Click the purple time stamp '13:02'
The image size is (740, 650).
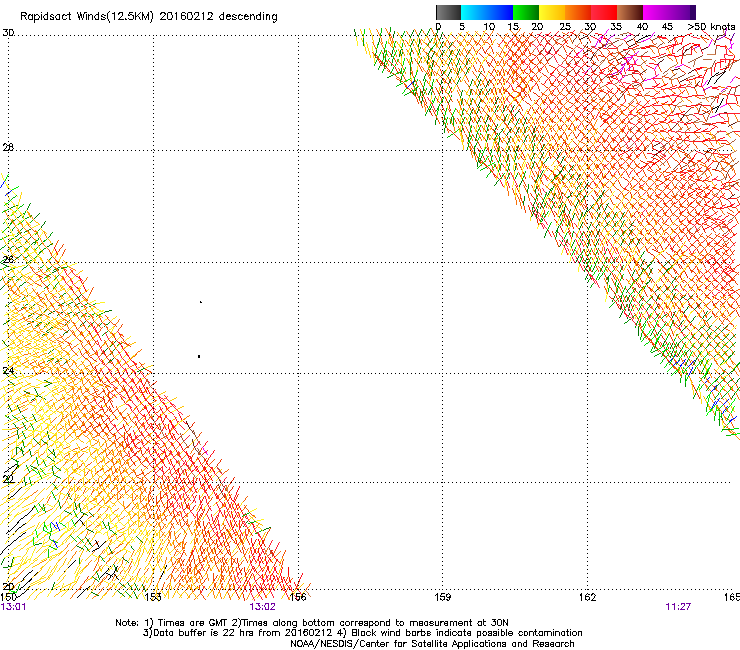point(262,607)
